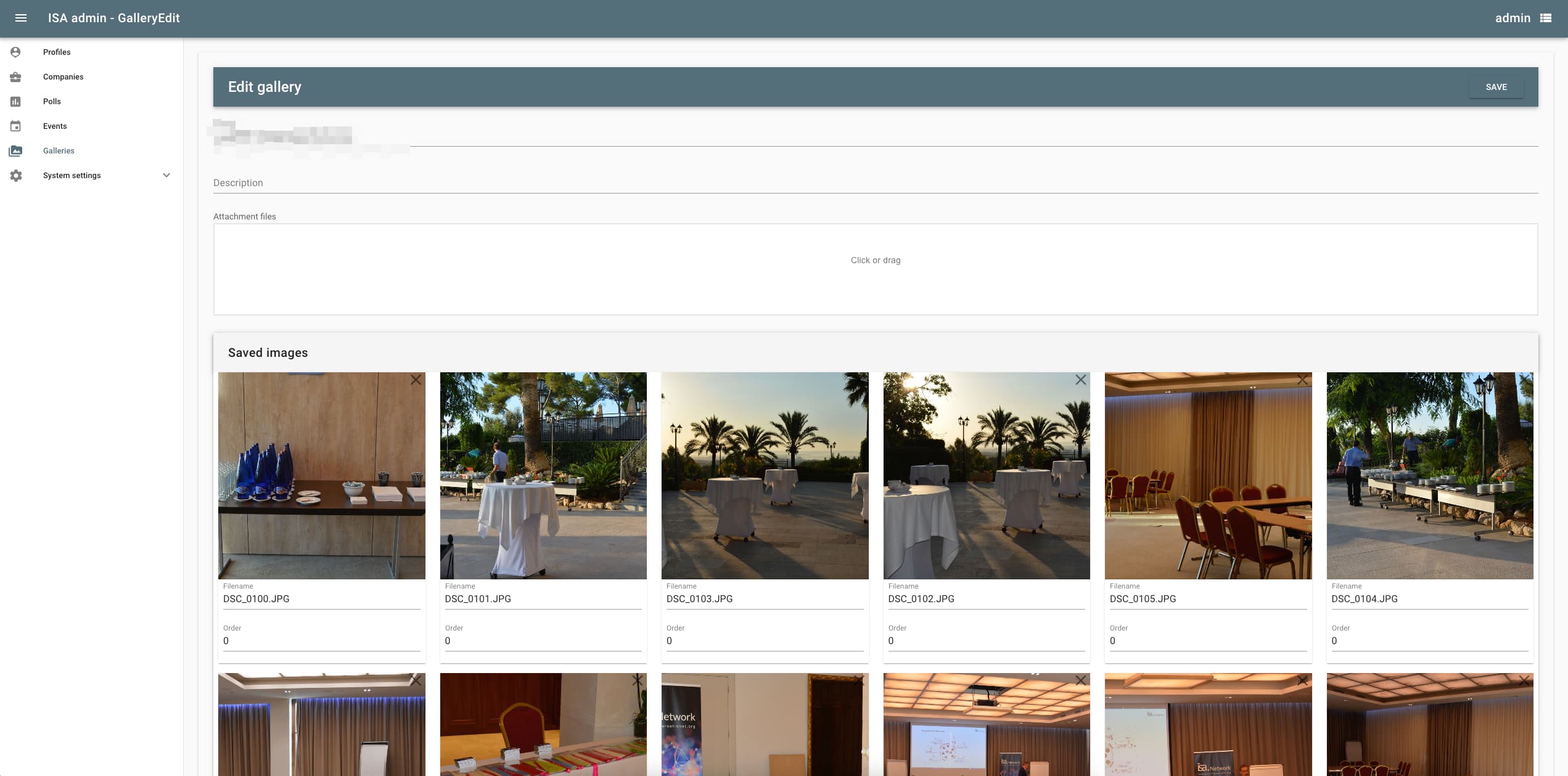This screenshot has height=776, width=1568.
Task: Expand the System settings chevron
Action: tap(166, 175)
